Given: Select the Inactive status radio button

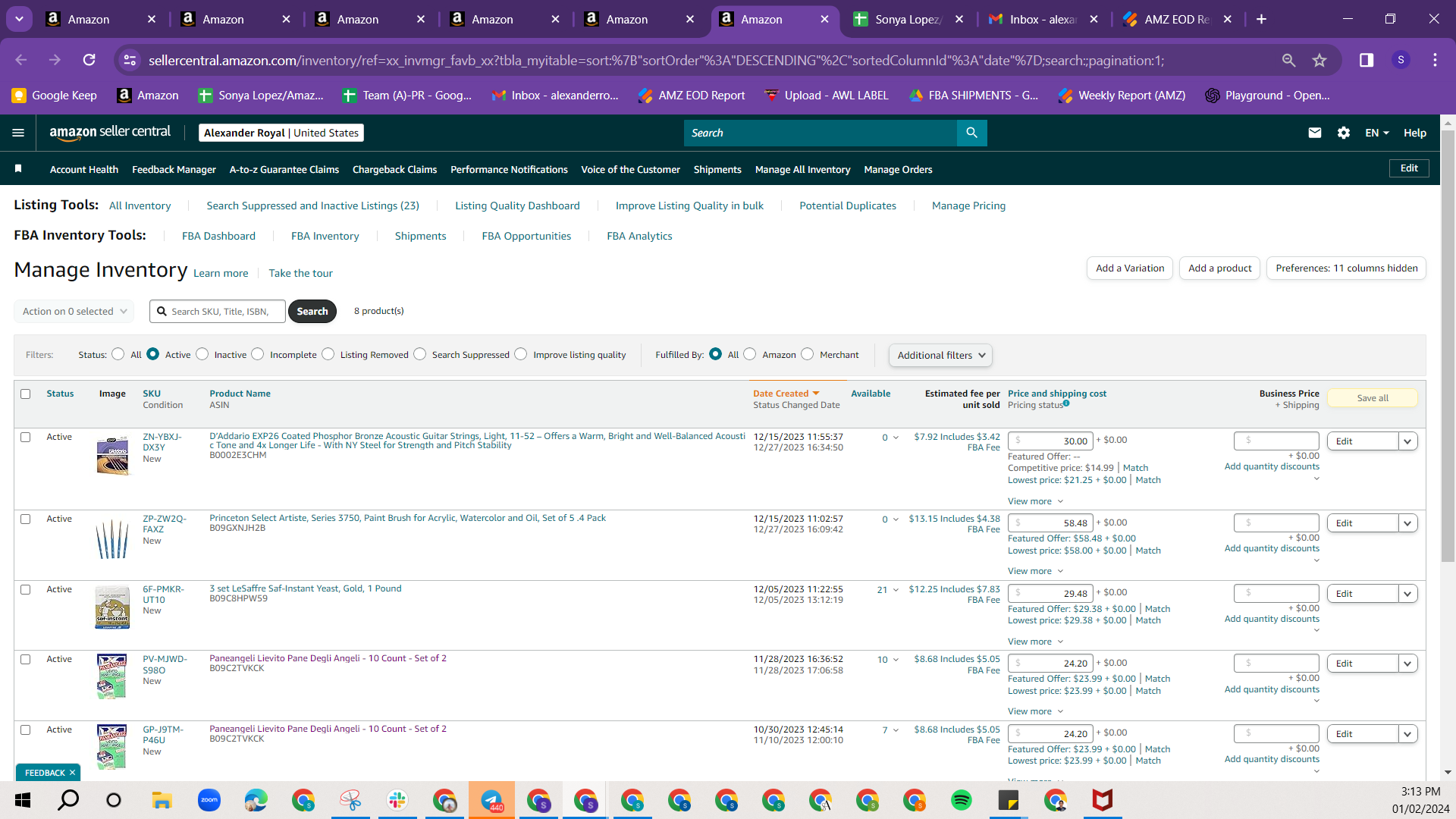Looking at the screenshot, I should 202,354.
